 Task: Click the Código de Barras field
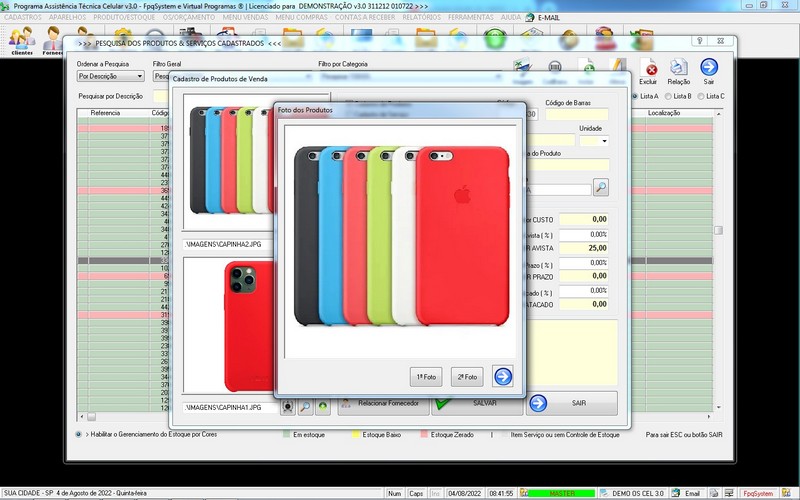coord(577,114)
